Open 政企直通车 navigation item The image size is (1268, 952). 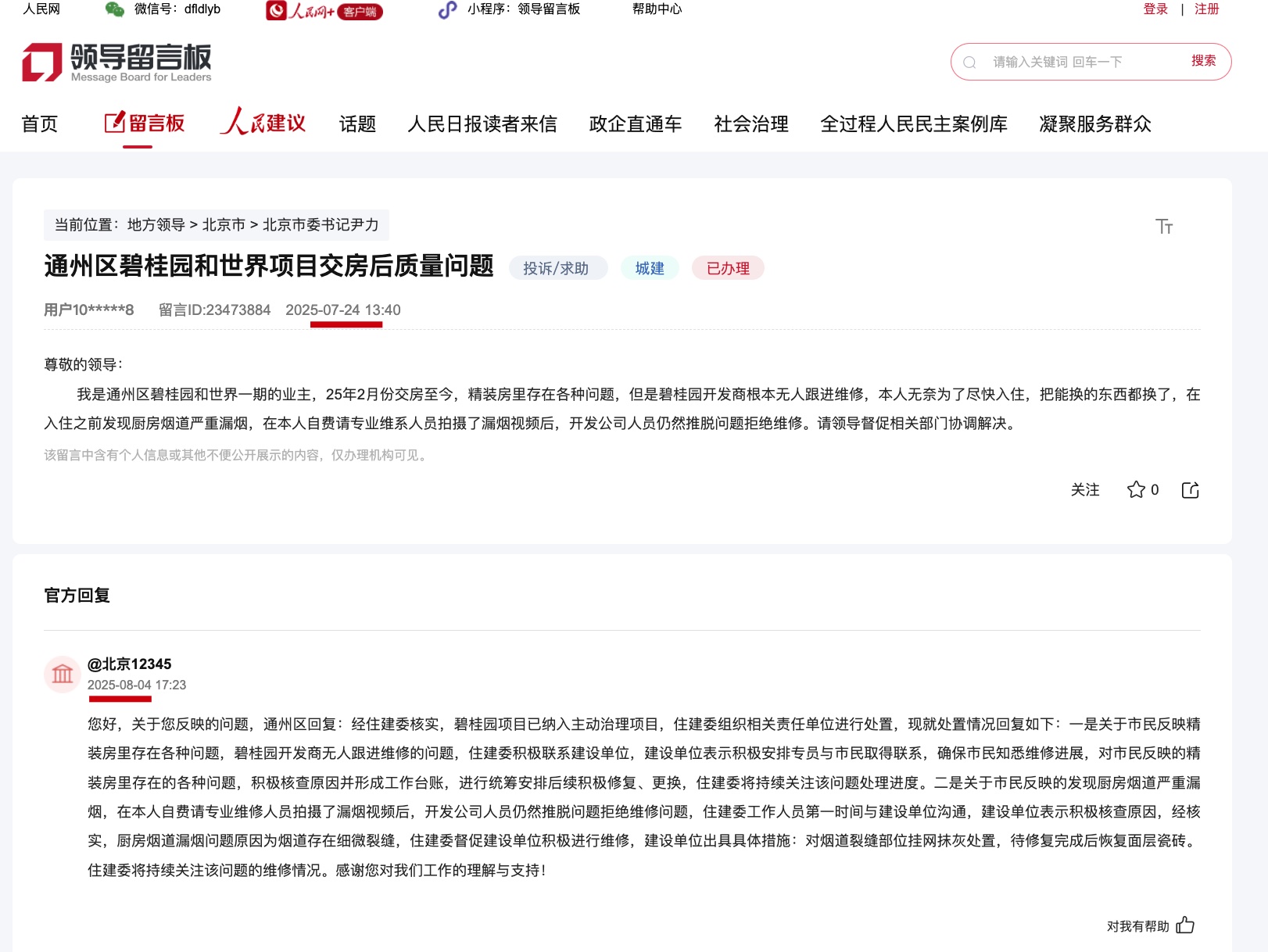pos(636,124)
